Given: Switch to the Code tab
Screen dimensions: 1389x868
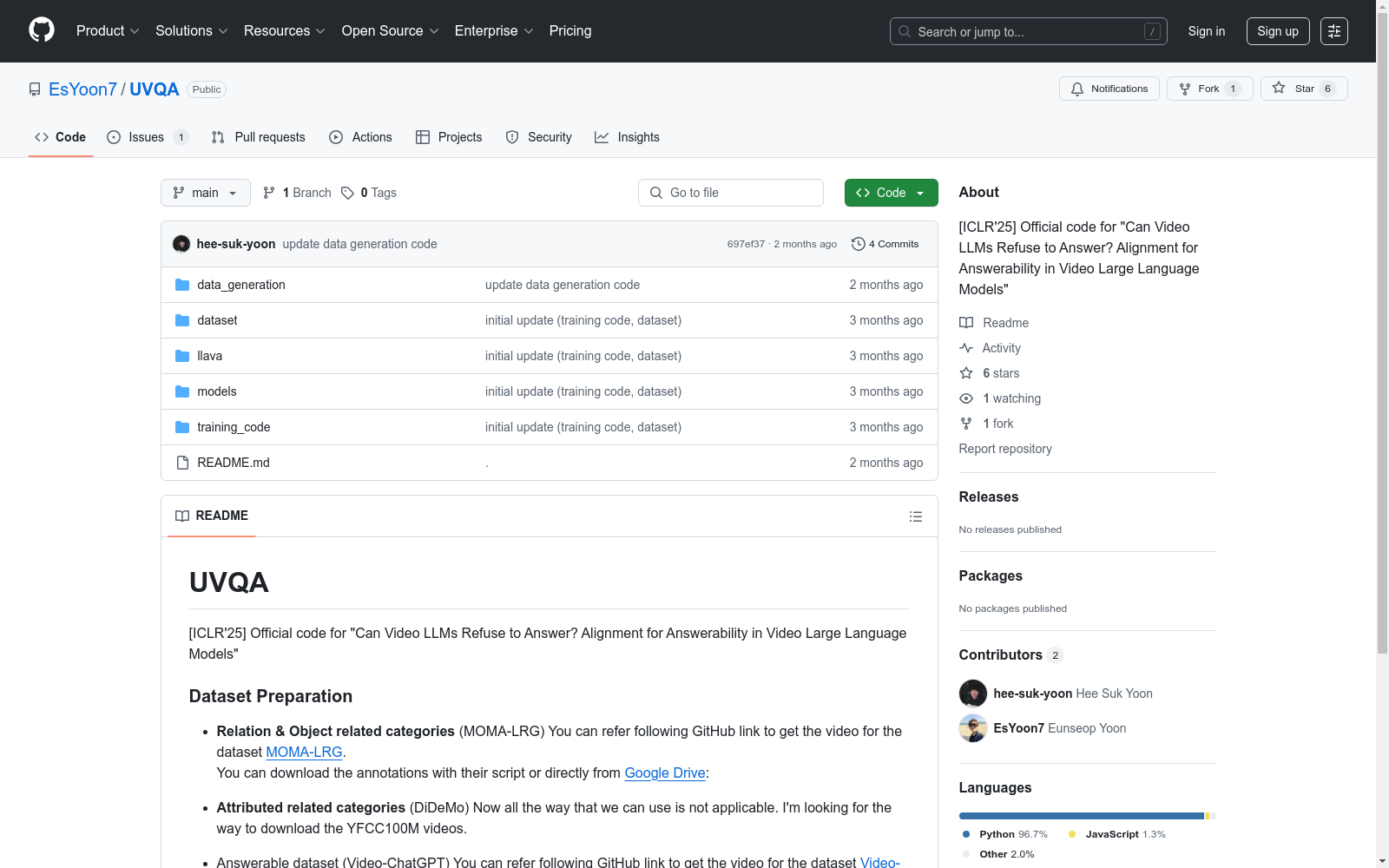Looking at the screenshot, I should click(x=61, y=137).
